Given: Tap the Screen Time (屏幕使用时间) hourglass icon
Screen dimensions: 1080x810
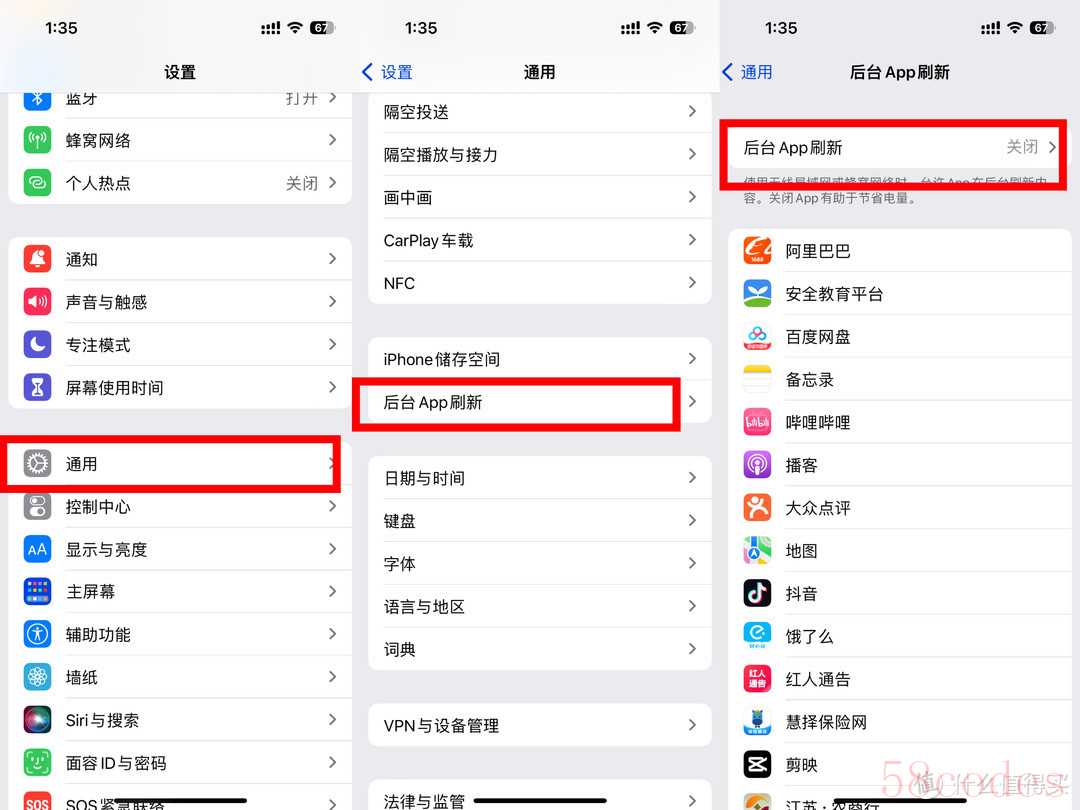Looking at the screenshot, I should coord(37,387).
